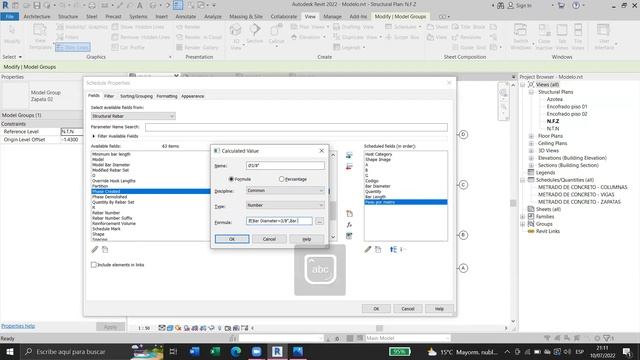Open the Annotate ribbon tab
Viewport: 640px width, 360px height.
point(186,16)
